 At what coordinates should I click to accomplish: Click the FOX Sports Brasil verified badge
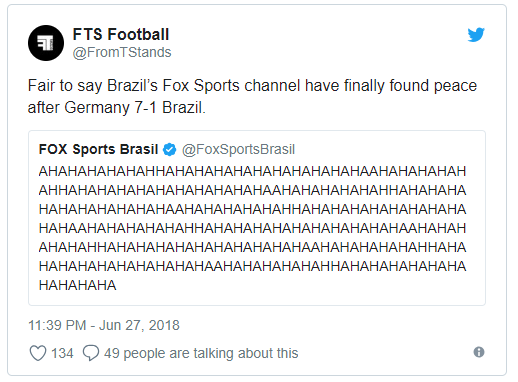169,149
